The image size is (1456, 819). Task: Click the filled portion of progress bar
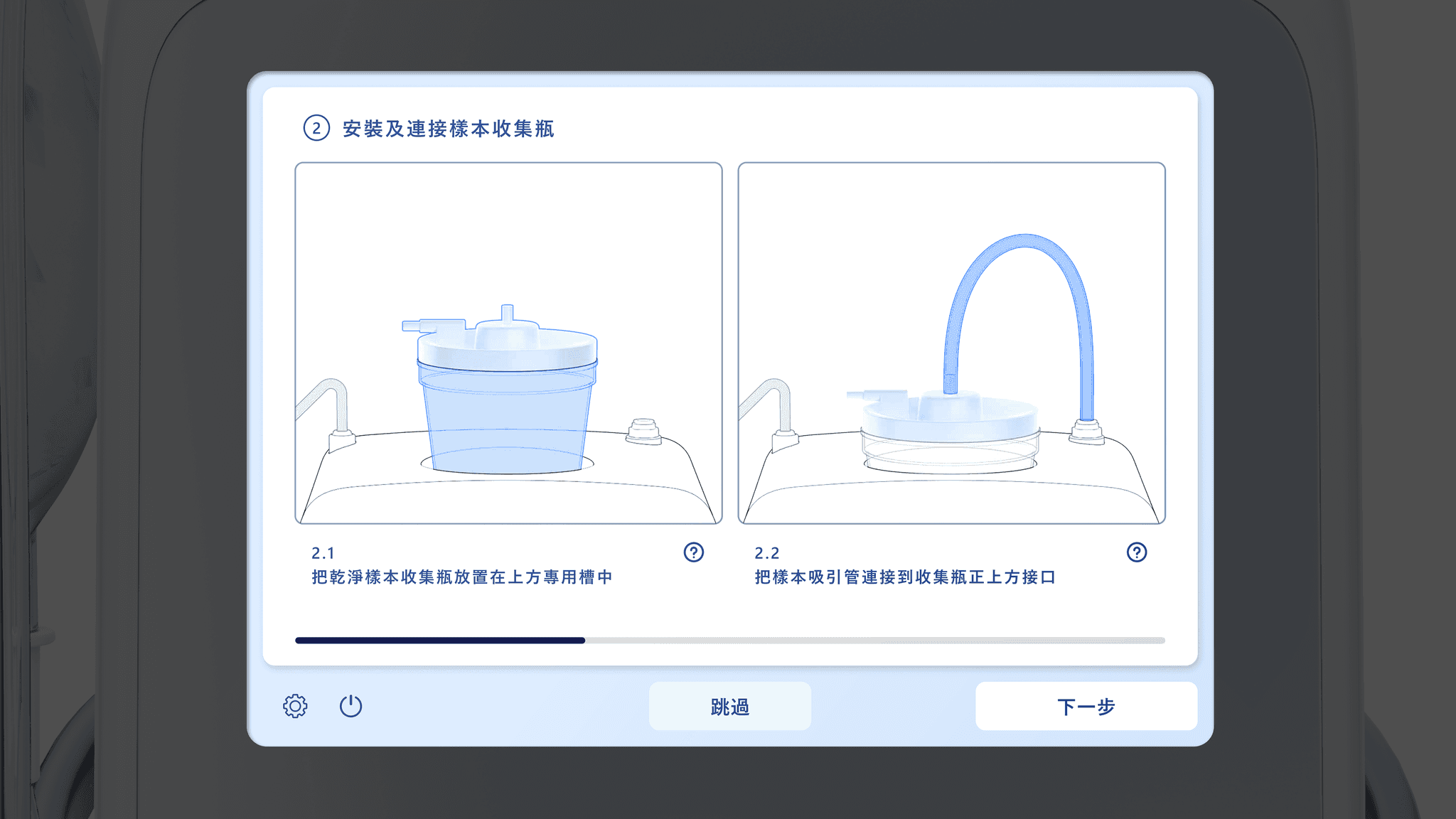click(x=440, y=641)
